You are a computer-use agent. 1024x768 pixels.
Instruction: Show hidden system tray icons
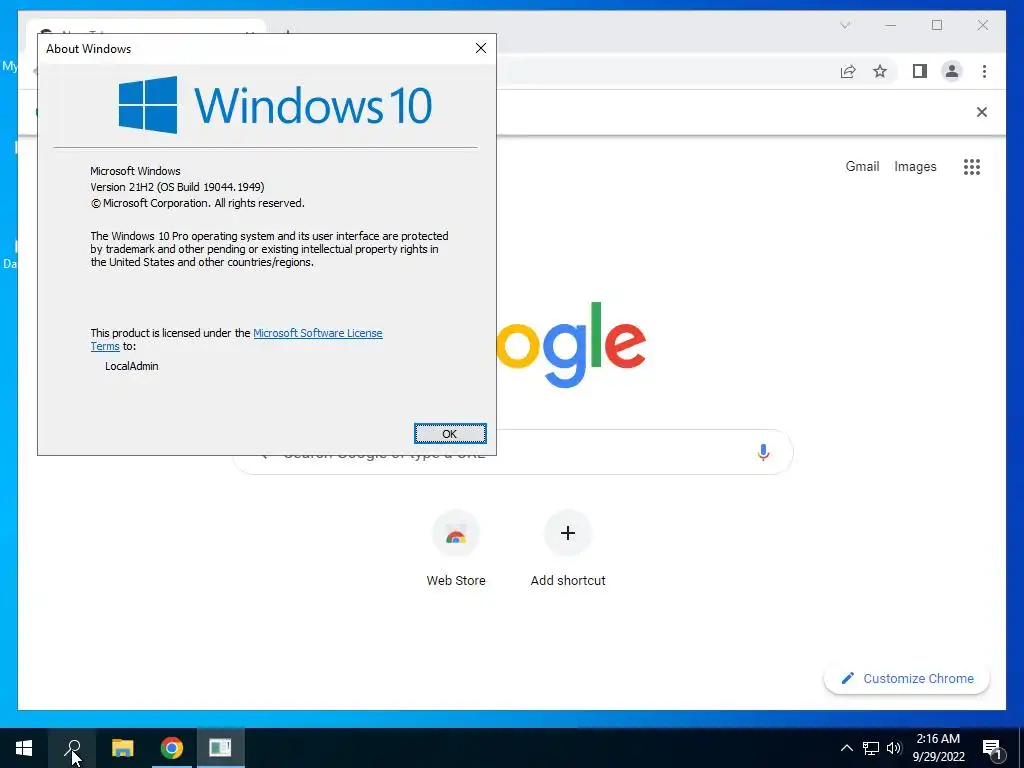click(846, 748)
